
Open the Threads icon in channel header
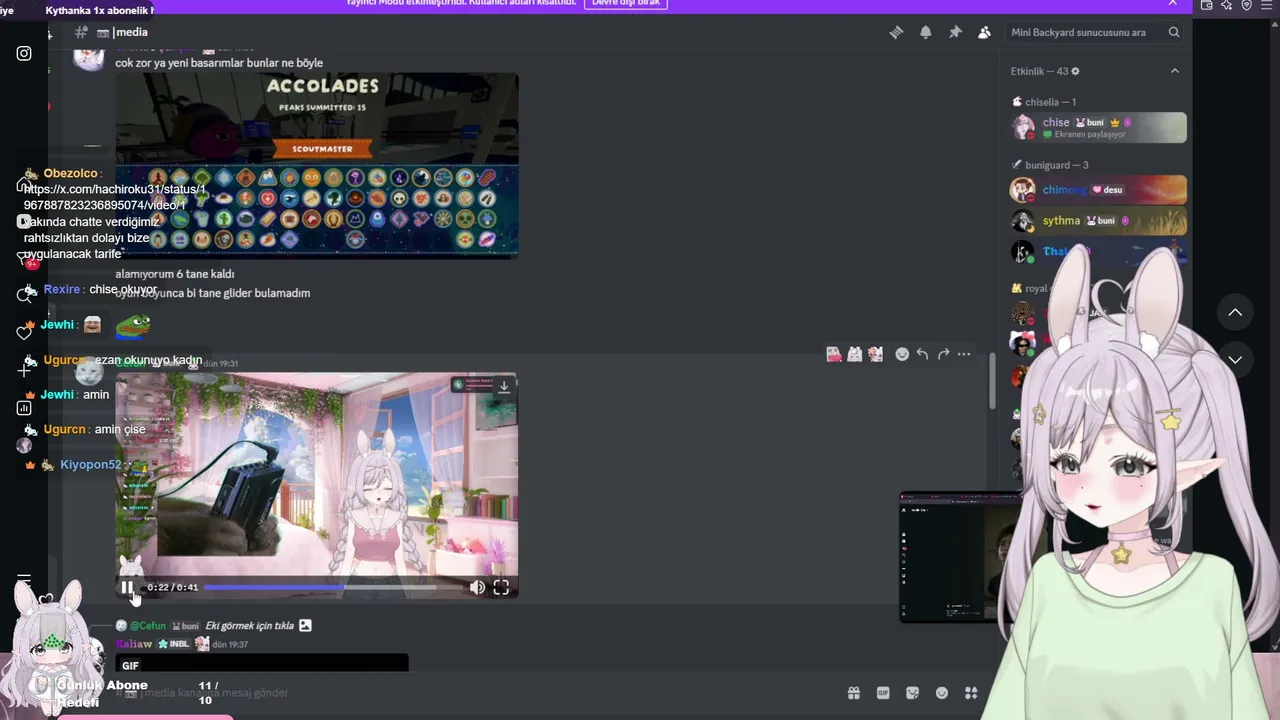tap(896, 32)
